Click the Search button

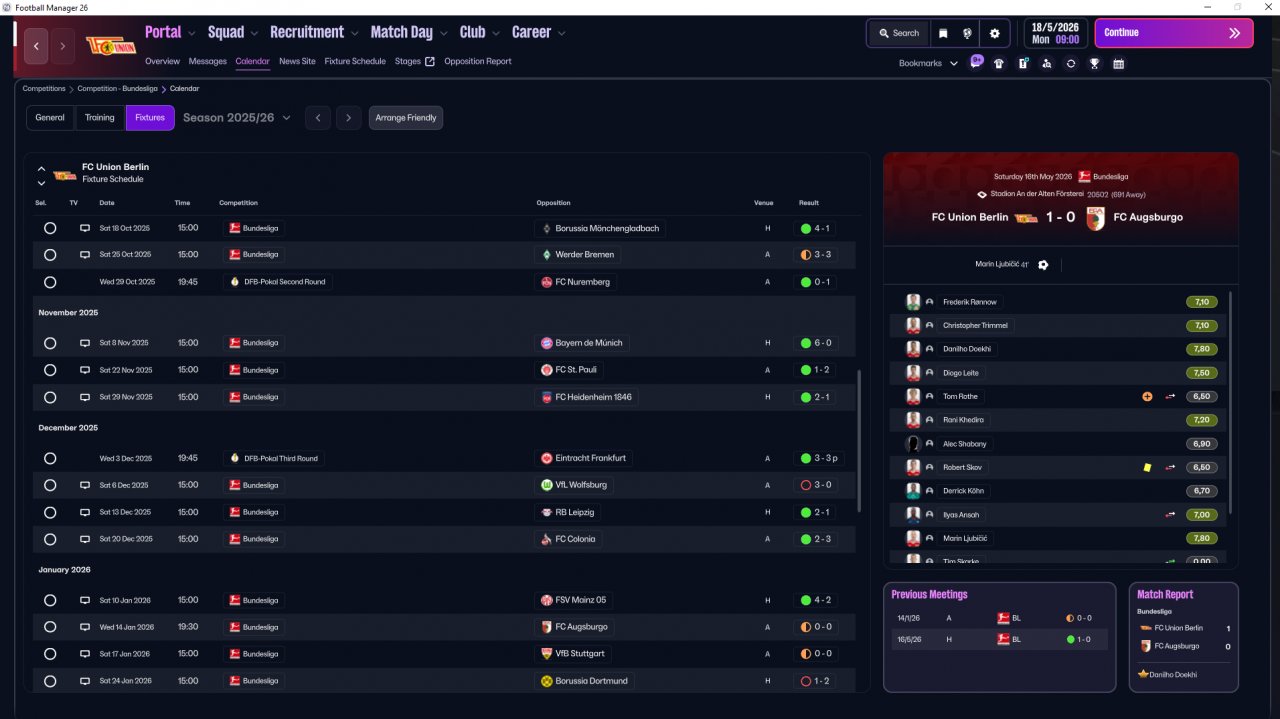pyautogui.click(x=899, y=33)
